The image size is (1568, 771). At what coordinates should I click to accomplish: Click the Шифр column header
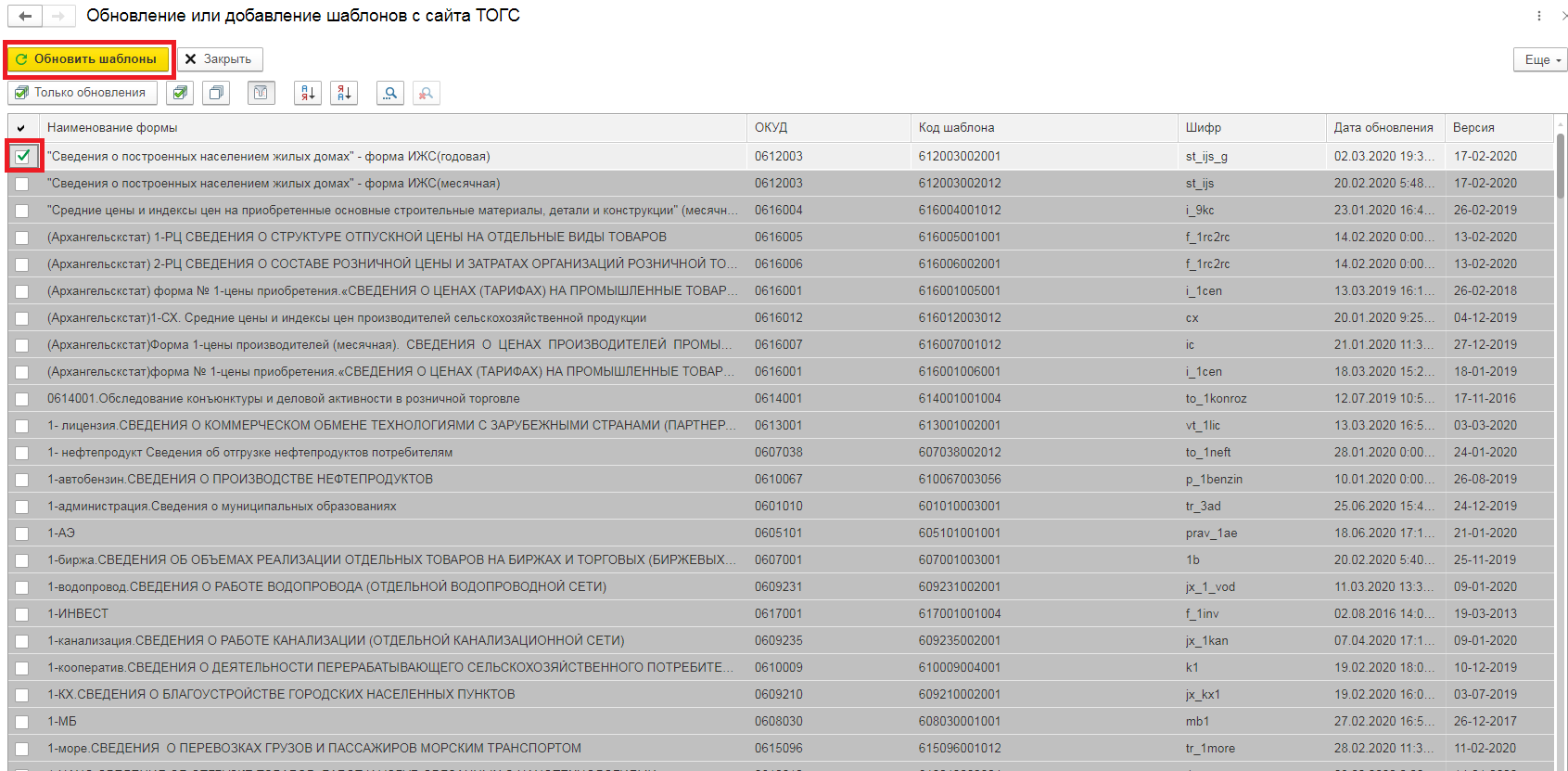click(x=1253, y=128)
